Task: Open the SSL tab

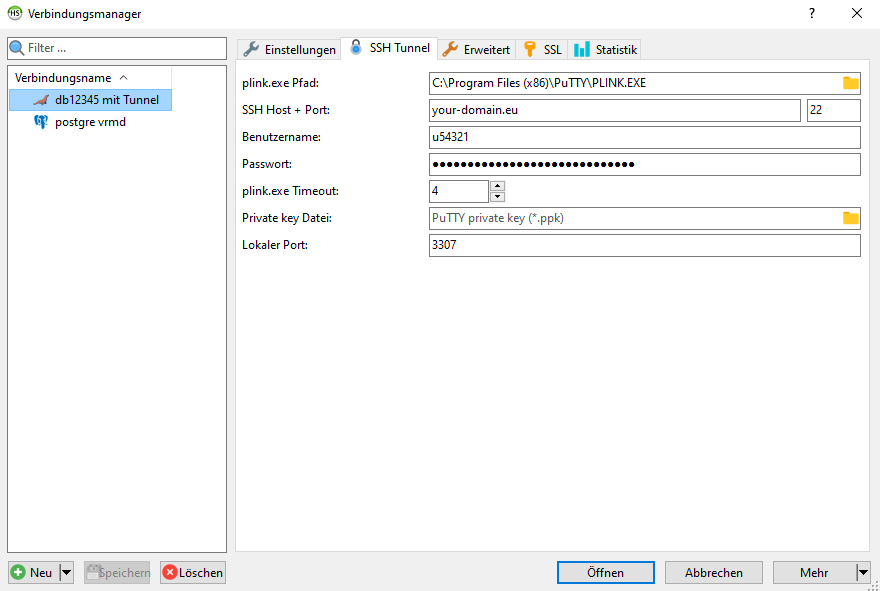Action: tap(542, 49)
